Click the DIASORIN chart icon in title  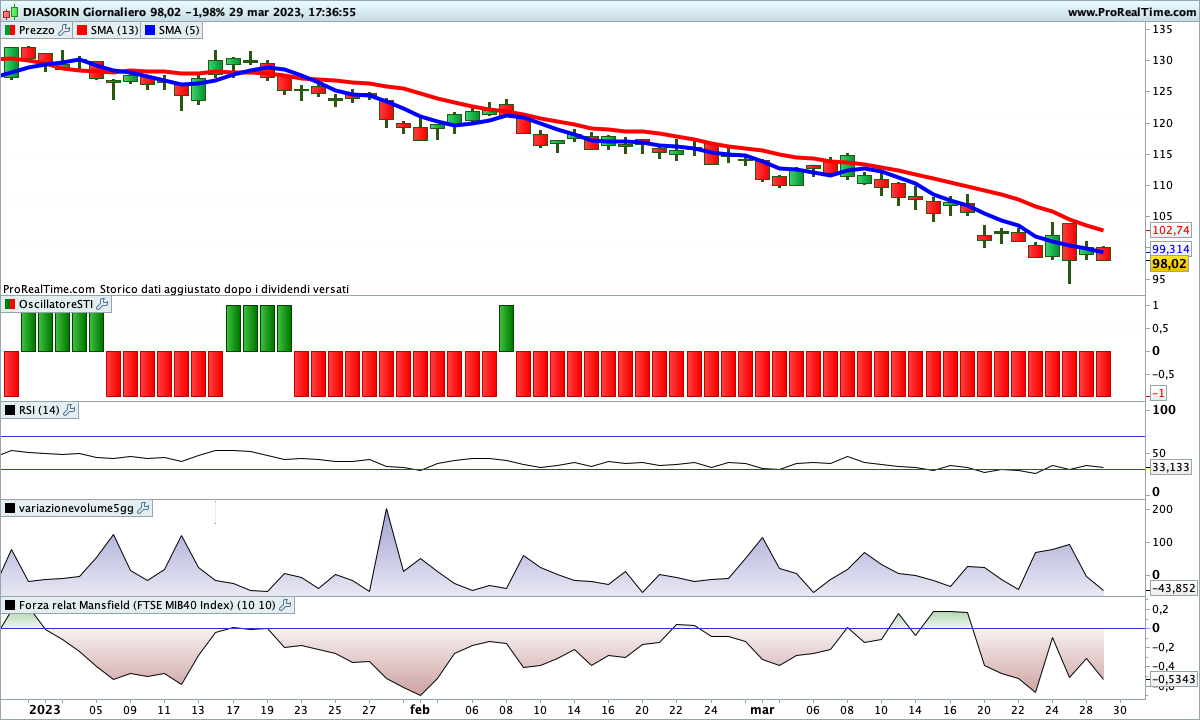[10, 12]
